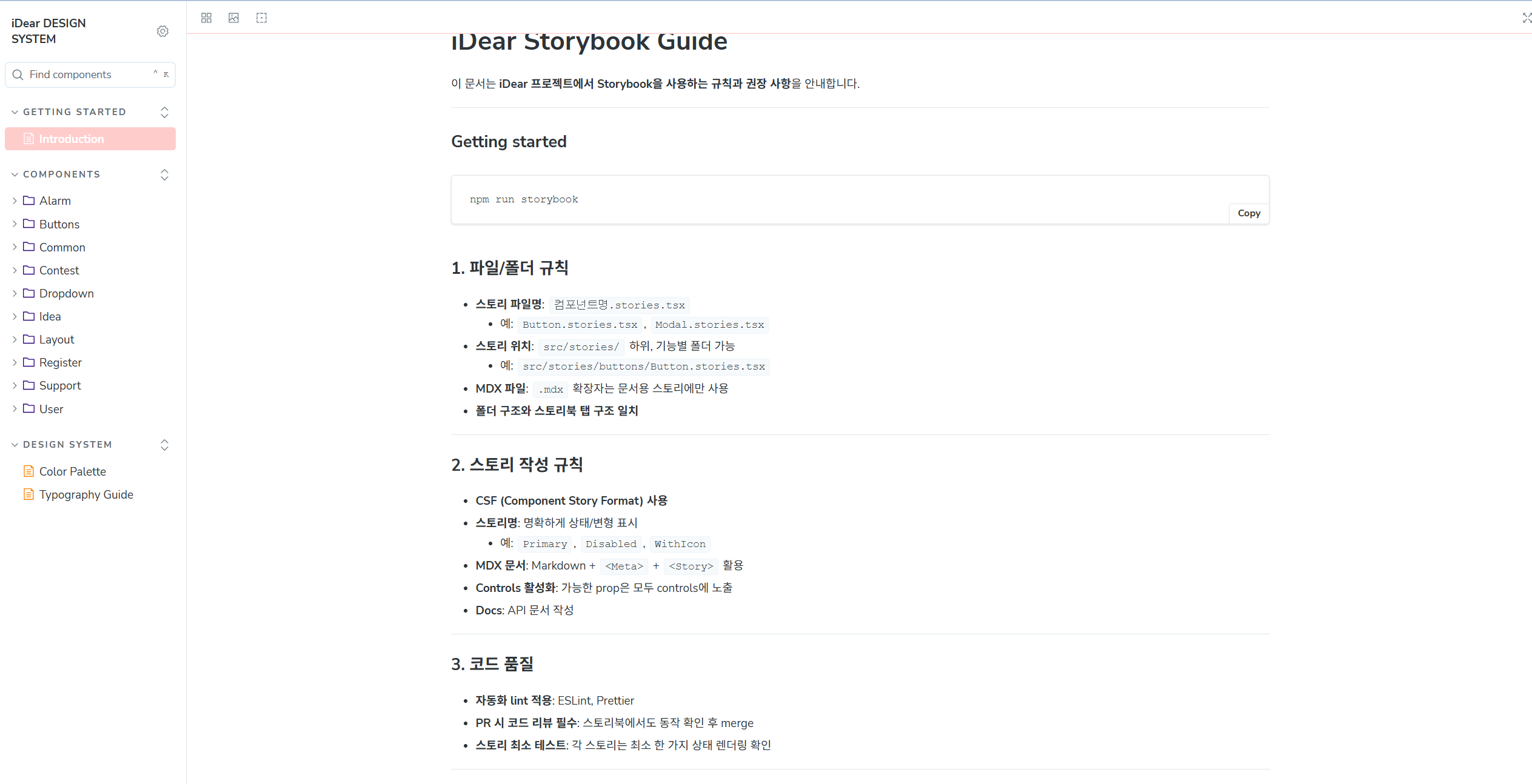1532x784 pixels.
Task: Toggle expand-all arrows for Components section
Action: click(164, 174)
